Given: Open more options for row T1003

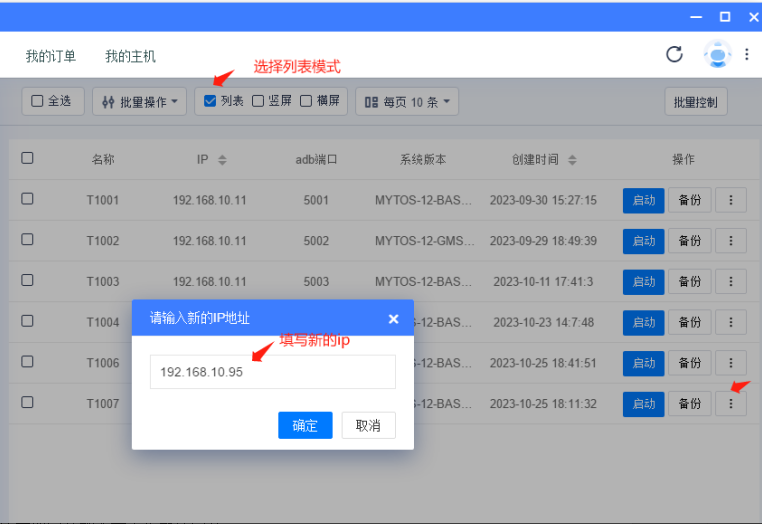Looking at the screenshot, I should 731,282.
